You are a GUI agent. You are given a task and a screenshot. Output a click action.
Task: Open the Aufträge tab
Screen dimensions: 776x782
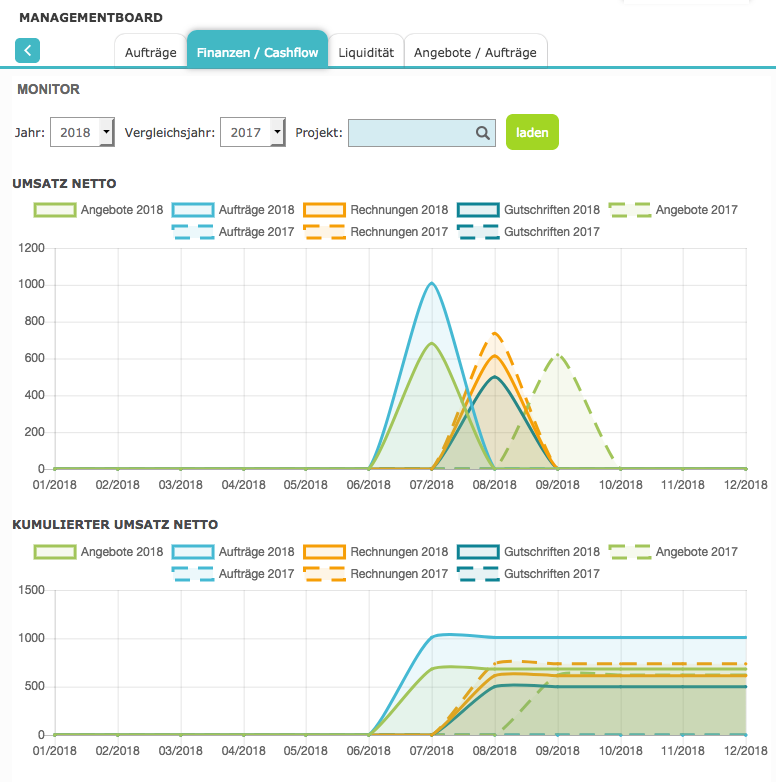point(151,52)
